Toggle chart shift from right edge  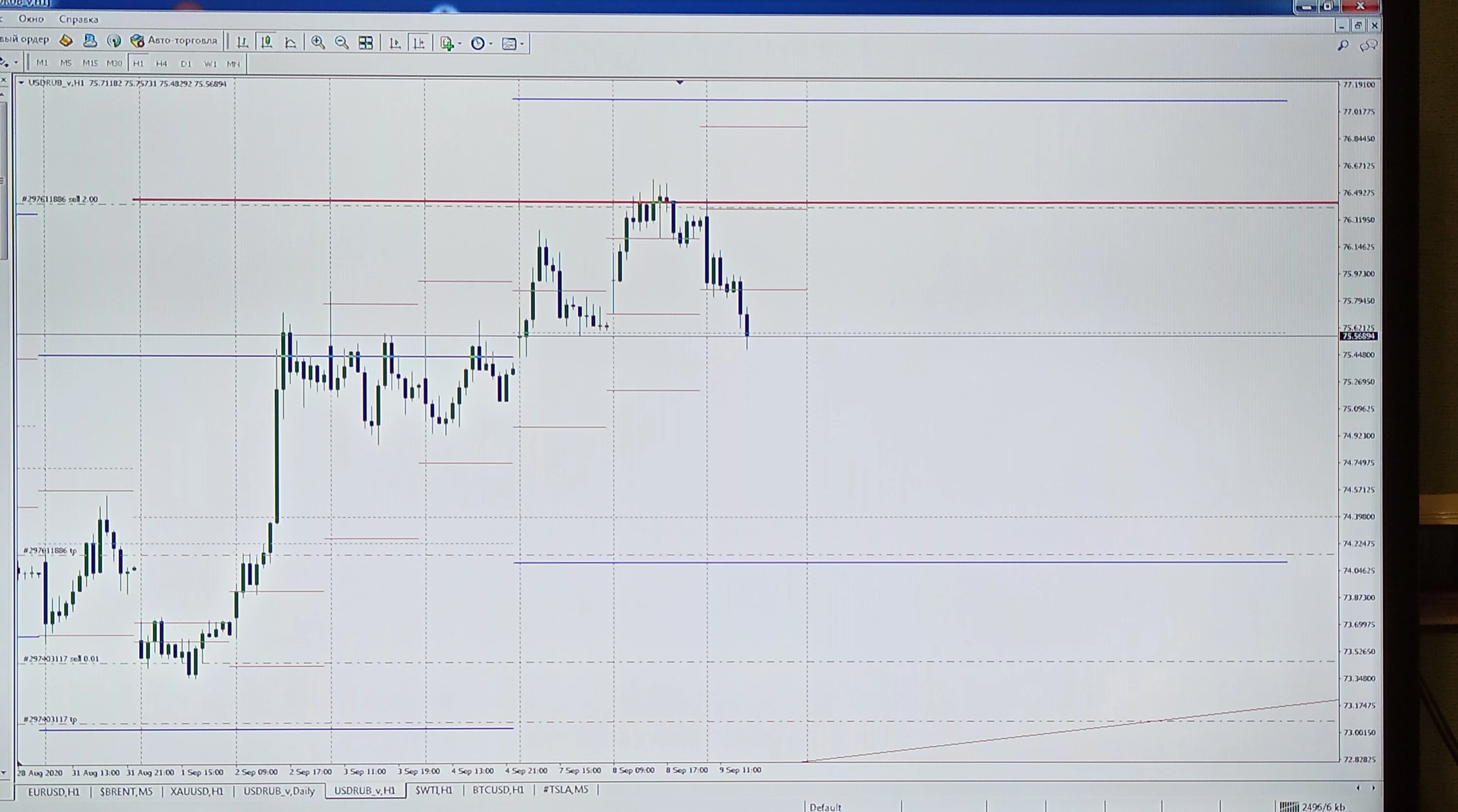pos(419,44)
